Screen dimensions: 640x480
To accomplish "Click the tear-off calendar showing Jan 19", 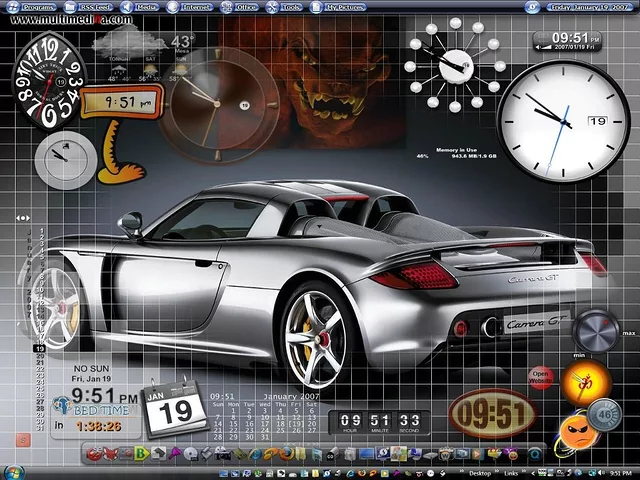I will click(174, 408).
